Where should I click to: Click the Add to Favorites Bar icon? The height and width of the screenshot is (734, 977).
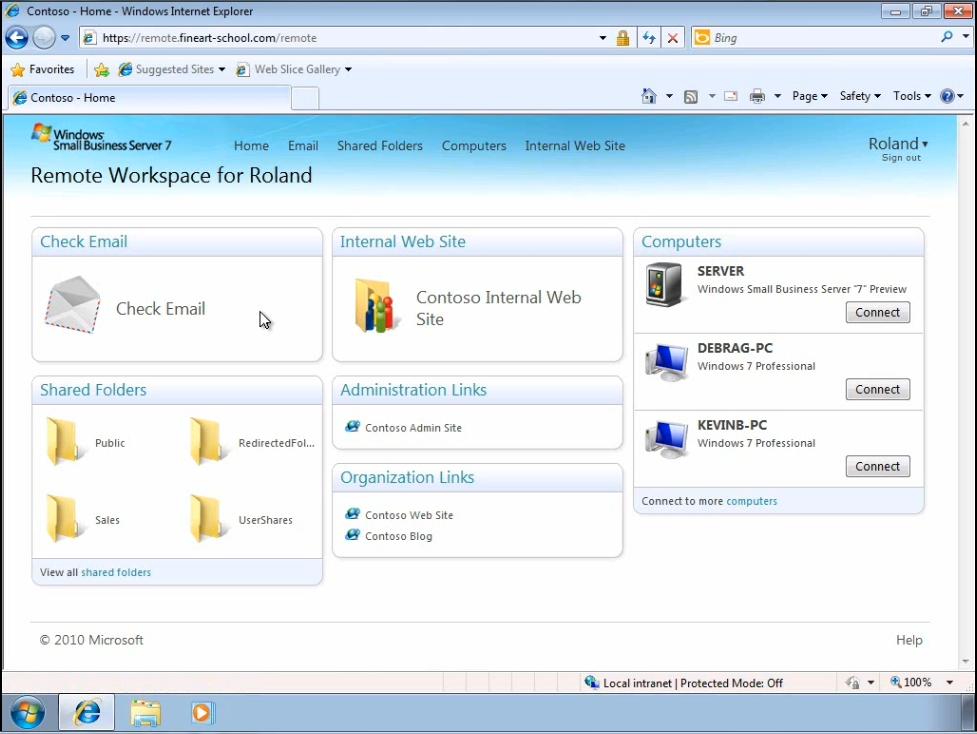point(102,70)
